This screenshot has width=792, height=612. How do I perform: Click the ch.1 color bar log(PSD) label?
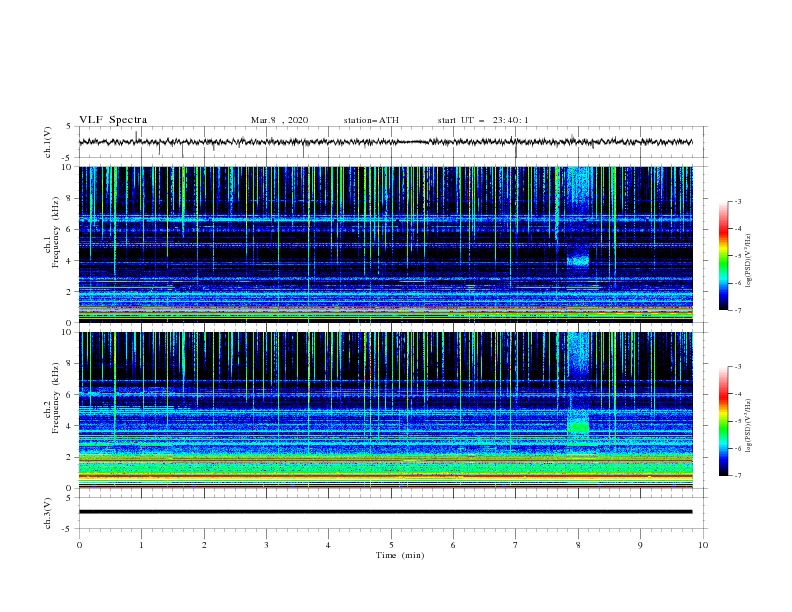(x=749, y=261)
